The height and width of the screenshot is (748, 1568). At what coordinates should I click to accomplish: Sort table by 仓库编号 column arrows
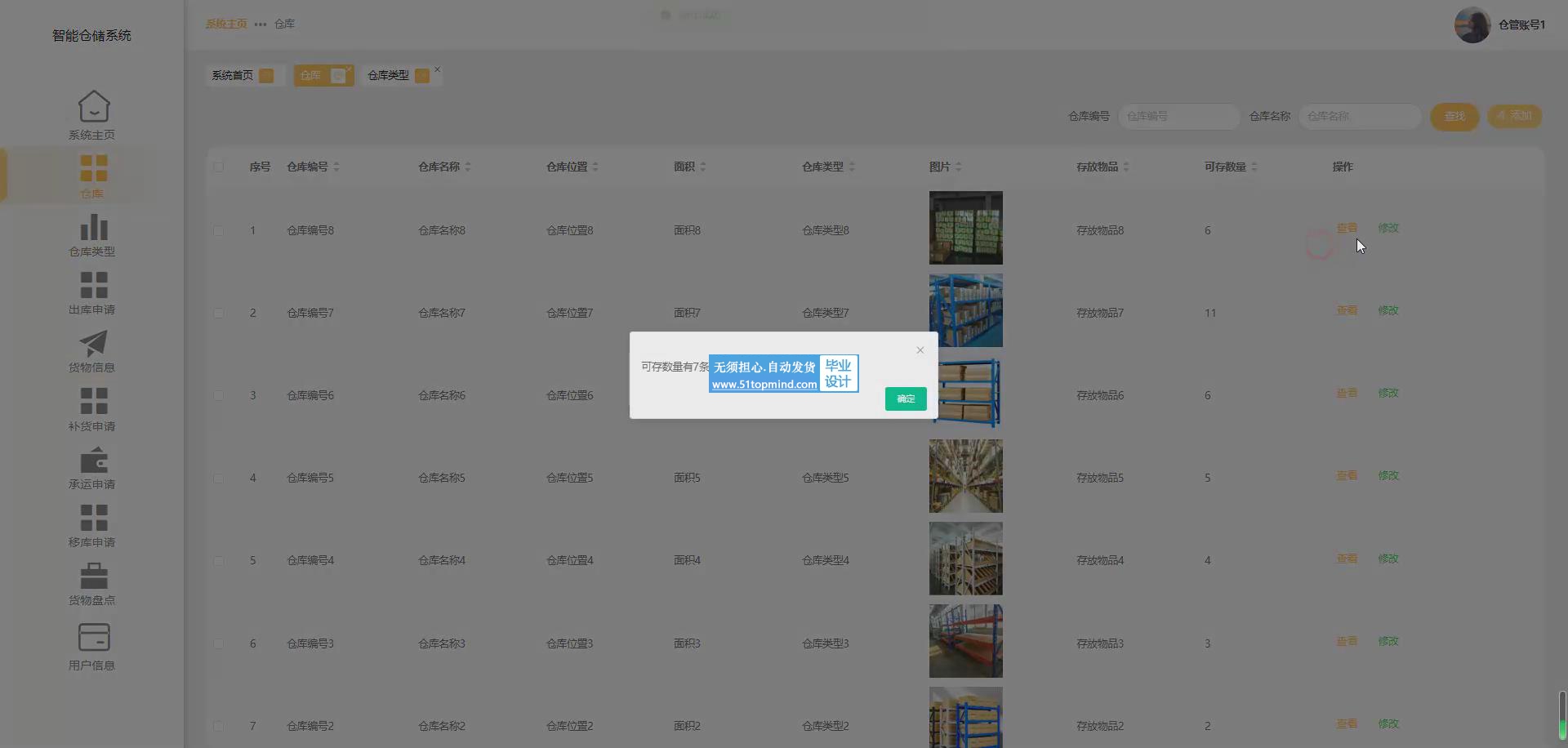pyautogui.click(x=336, y=167)
